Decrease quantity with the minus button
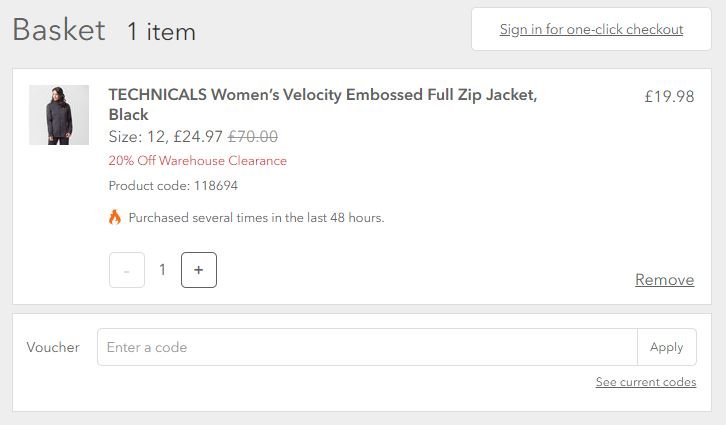The height and width of the screenshot is (425, 726). 127,270
